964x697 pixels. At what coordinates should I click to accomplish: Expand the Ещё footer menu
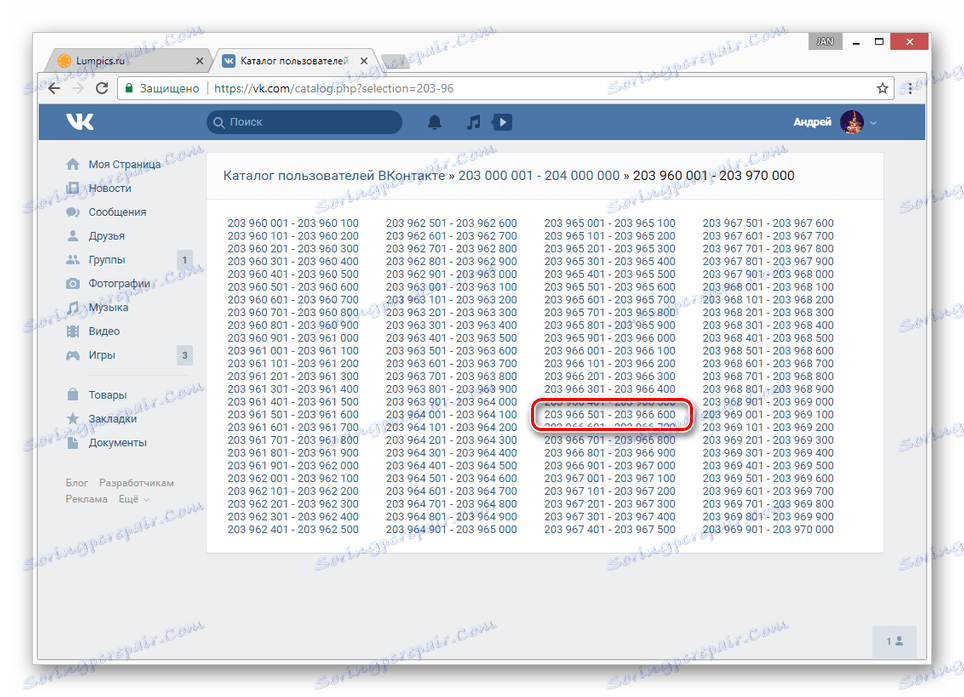click(133, 499)
